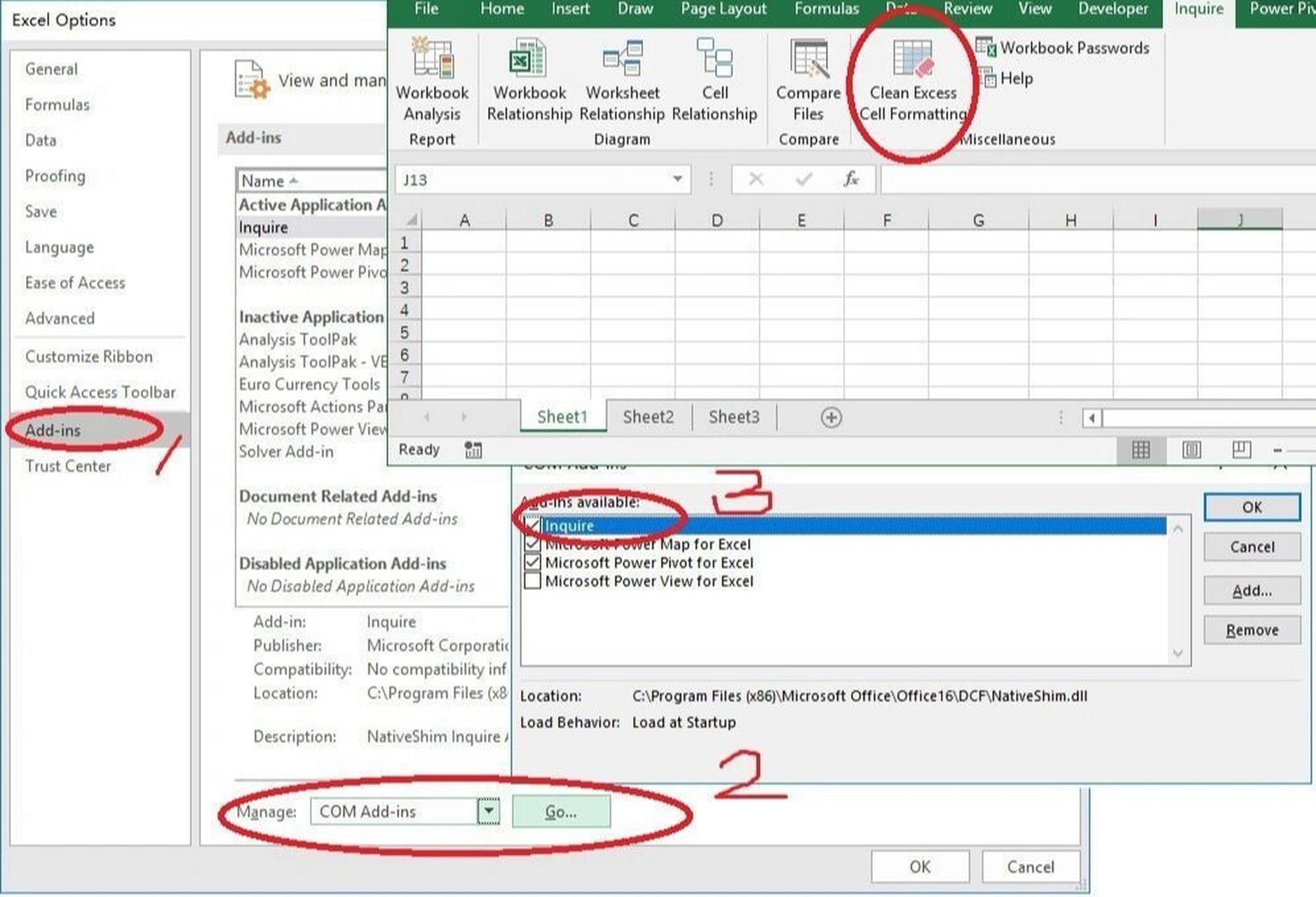The height and width of the screenshot is (897, 1316).
Task: Select all cells with corner triangle
Action: pyautogui.click(x=410, y=220)
